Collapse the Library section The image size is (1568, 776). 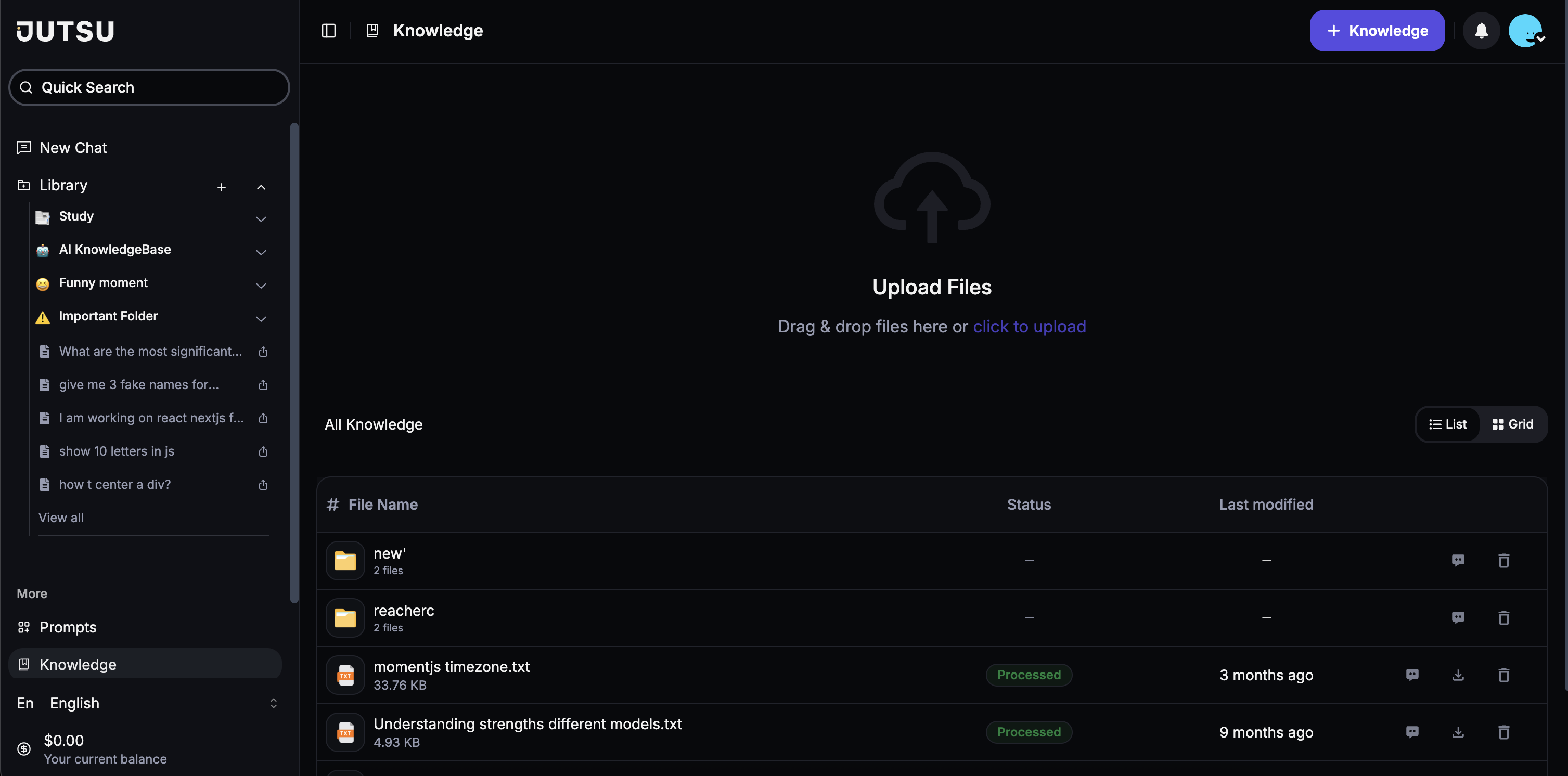pos(261,187)
